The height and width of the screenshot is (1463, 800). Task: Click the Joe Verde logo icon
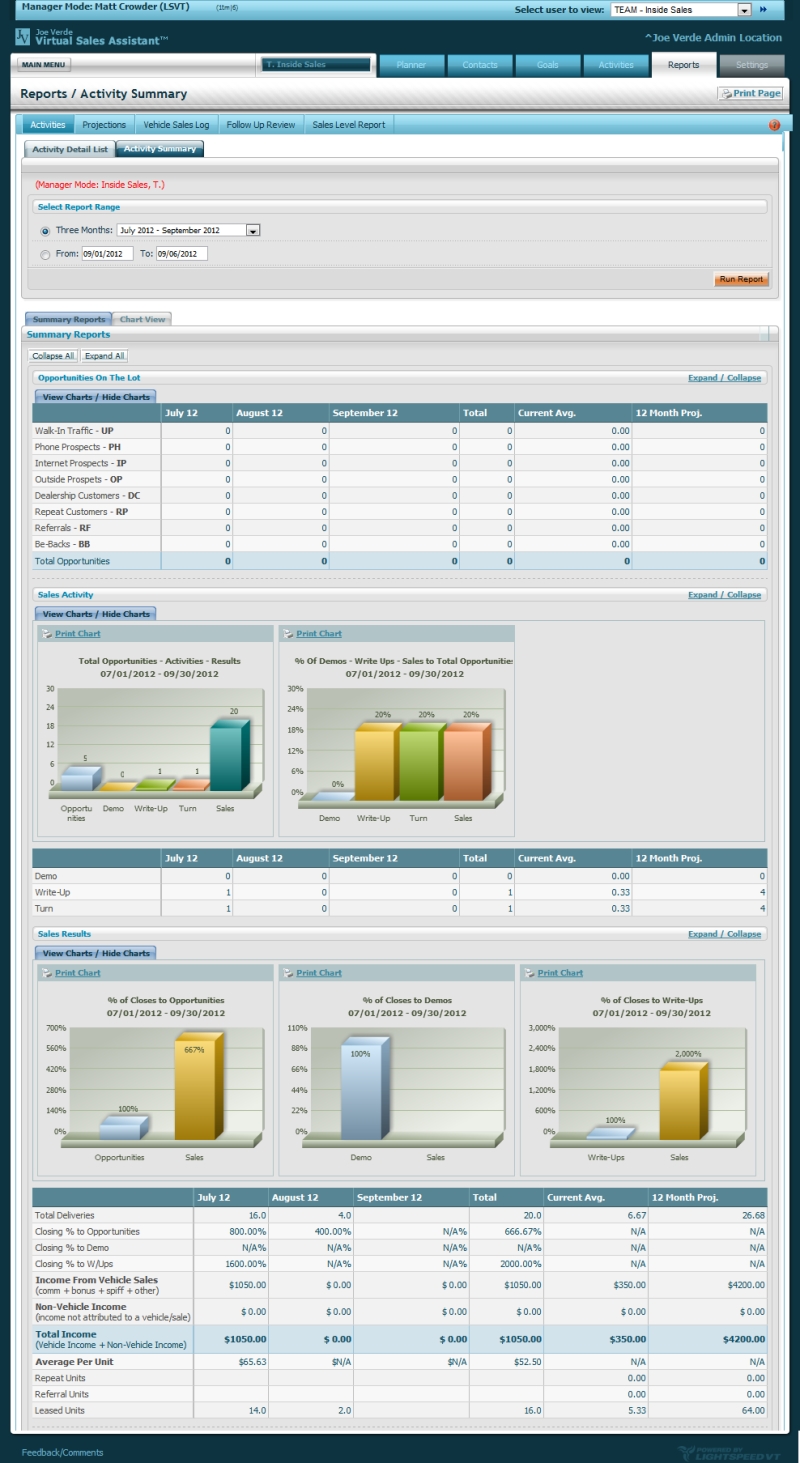[22, 37]
